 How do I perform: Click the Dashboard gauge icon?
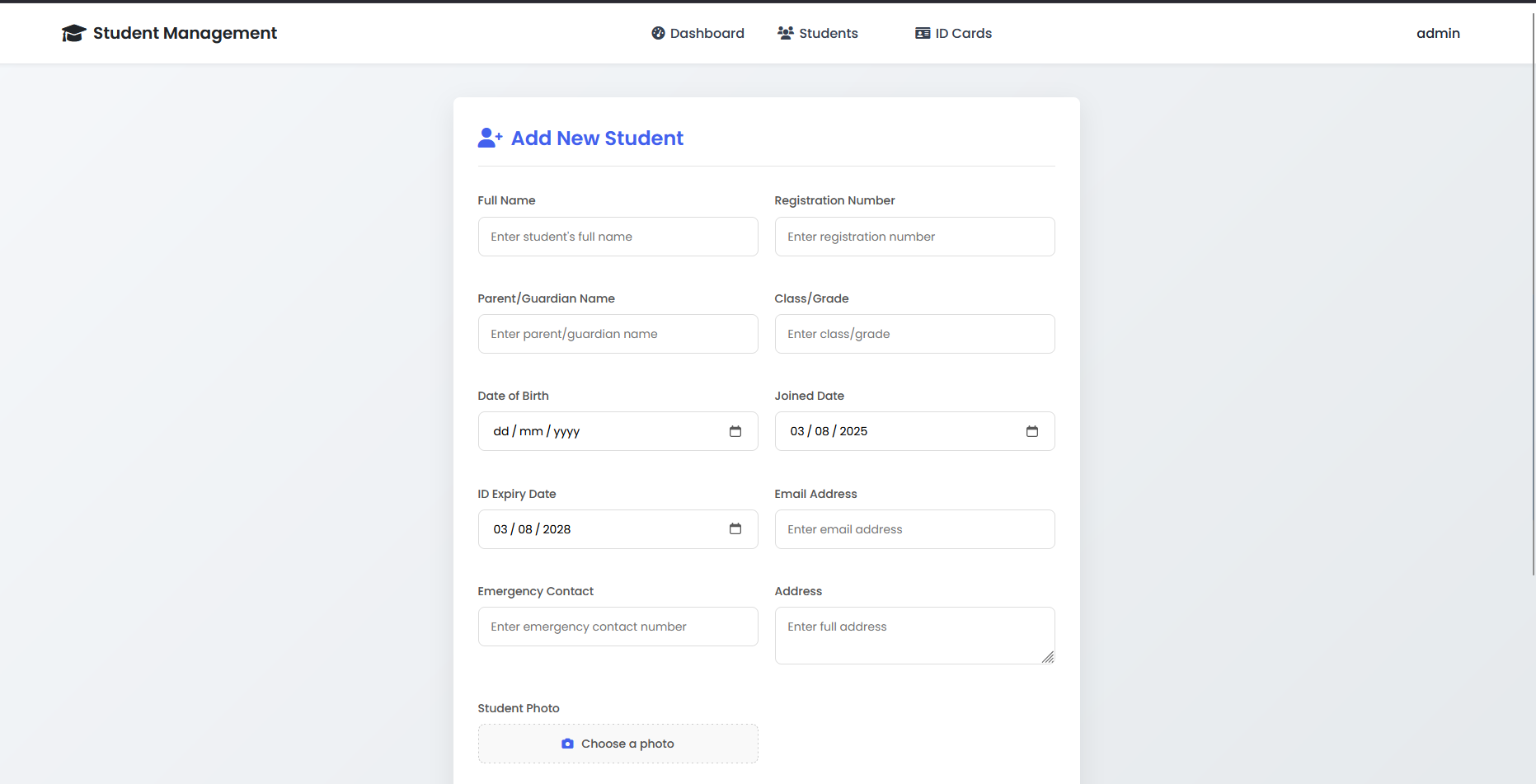658,33
